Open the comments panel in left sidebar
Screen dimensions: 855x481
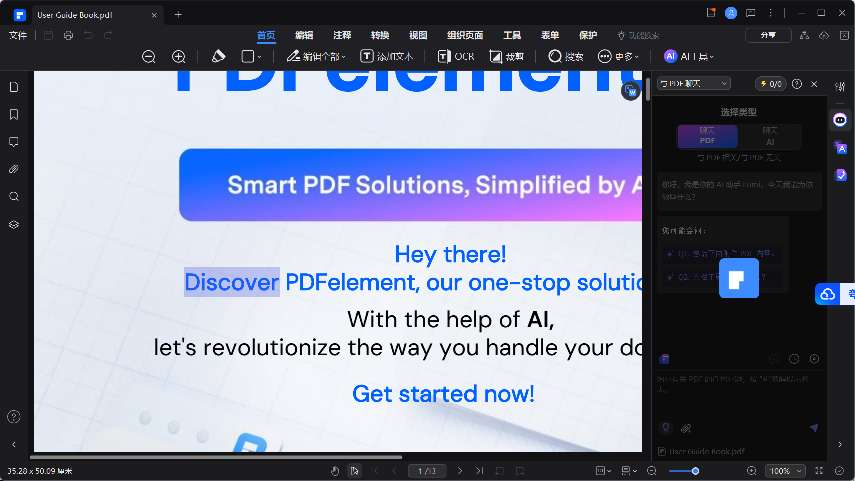coord(14,142)
